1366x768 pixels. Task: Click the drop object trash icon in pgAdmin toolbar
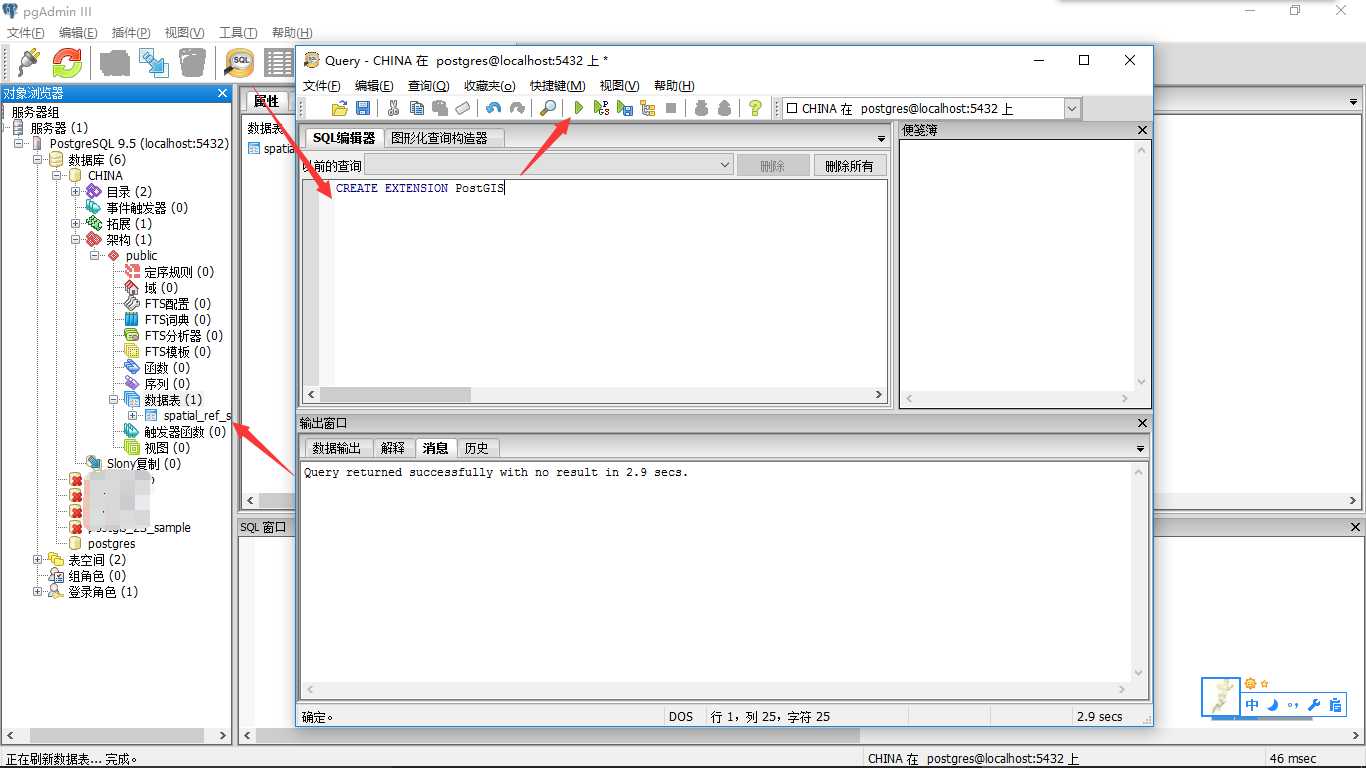[192, 63]
